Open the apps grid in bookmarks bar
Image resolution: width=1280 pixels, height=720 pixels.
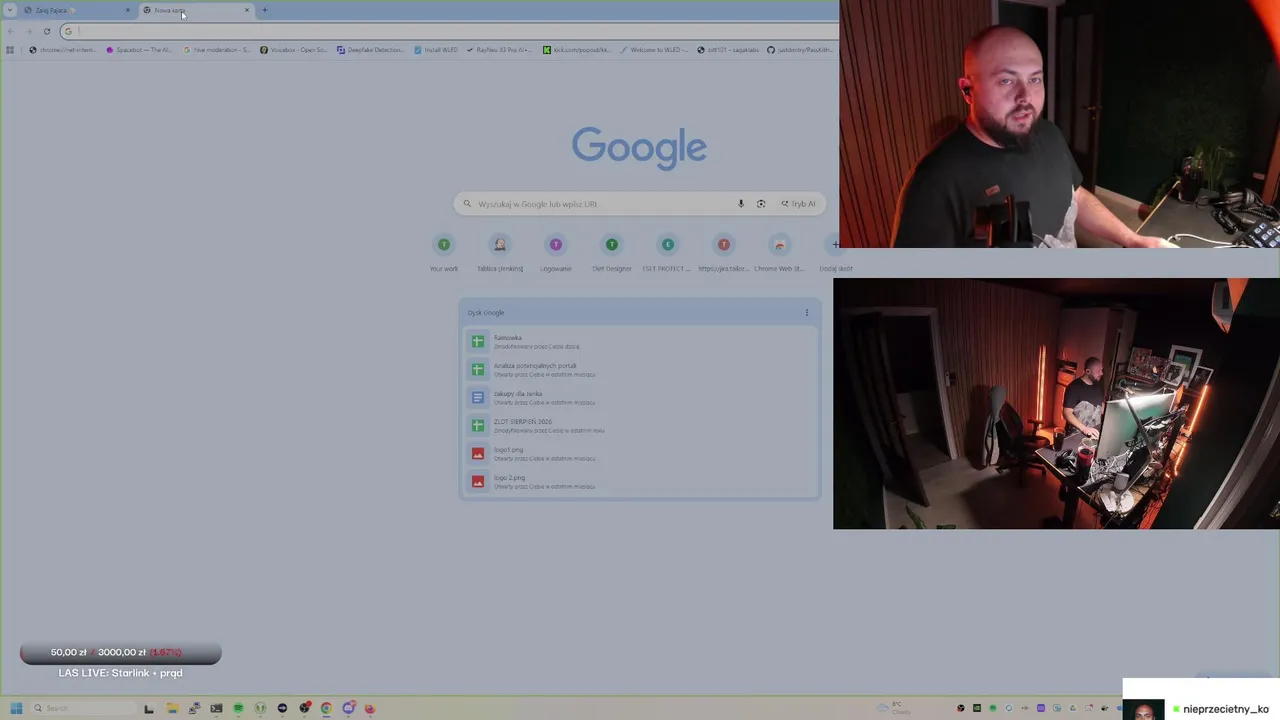tap(10, 49)
